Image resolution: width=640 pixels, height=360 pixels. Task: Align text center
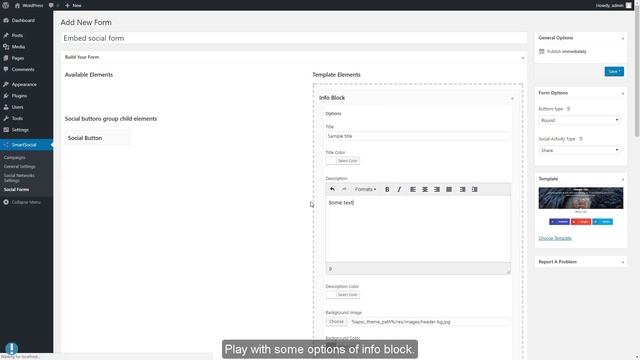[425, 189]
